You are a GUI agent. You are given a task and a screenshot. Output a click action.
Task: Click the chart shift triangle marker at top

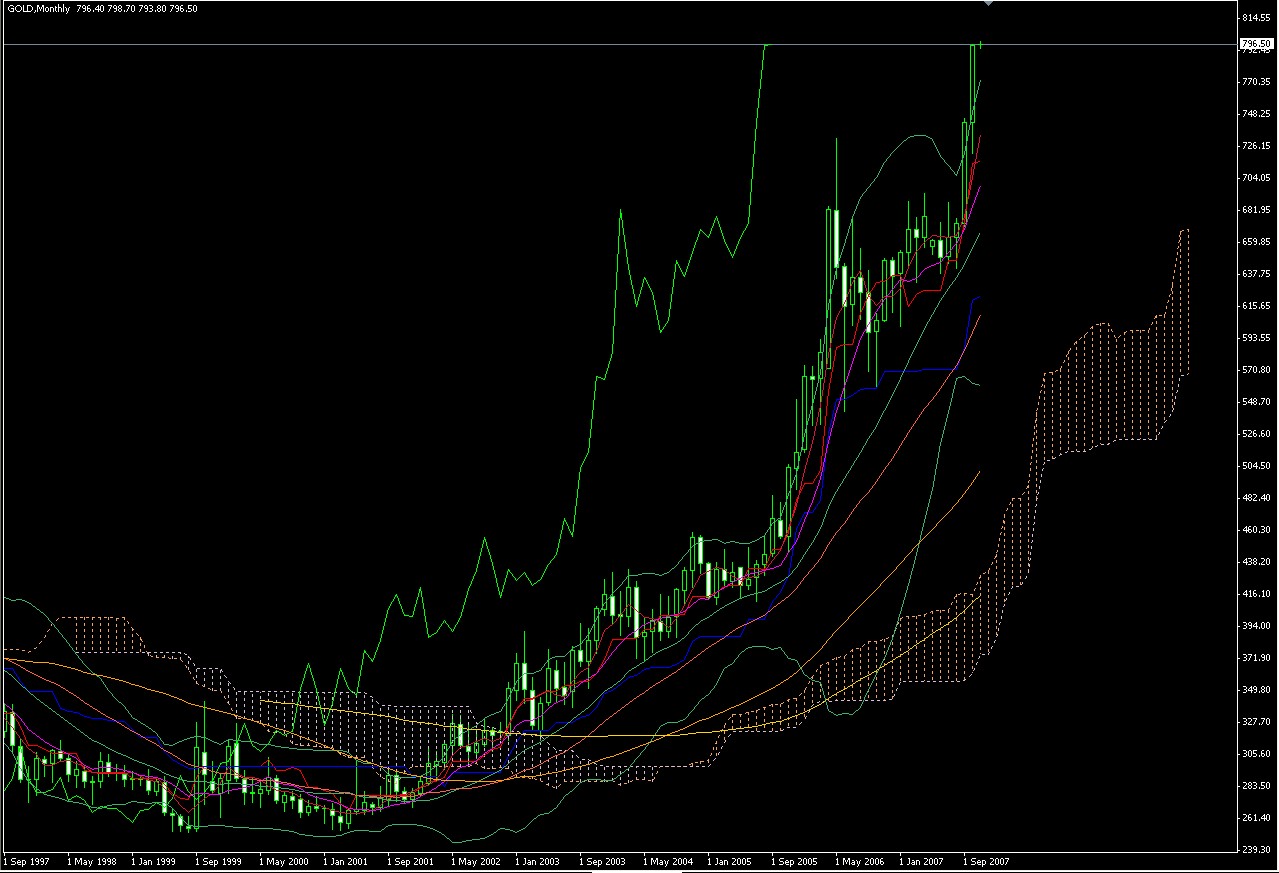988,3
